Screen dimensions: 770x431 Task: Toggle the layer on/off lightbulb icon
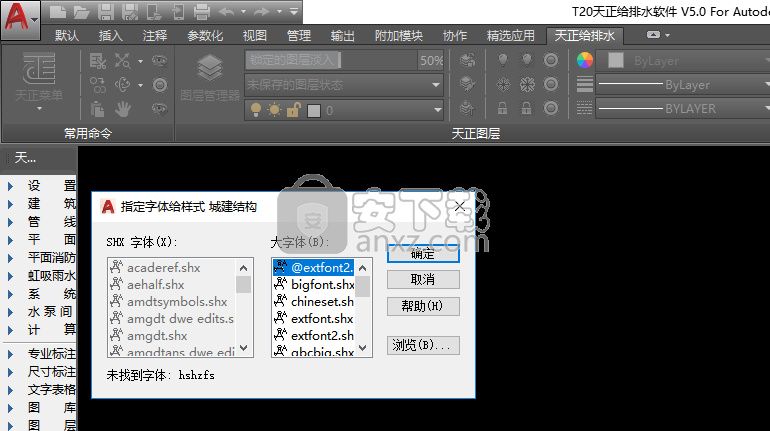(x=256, y=110)
